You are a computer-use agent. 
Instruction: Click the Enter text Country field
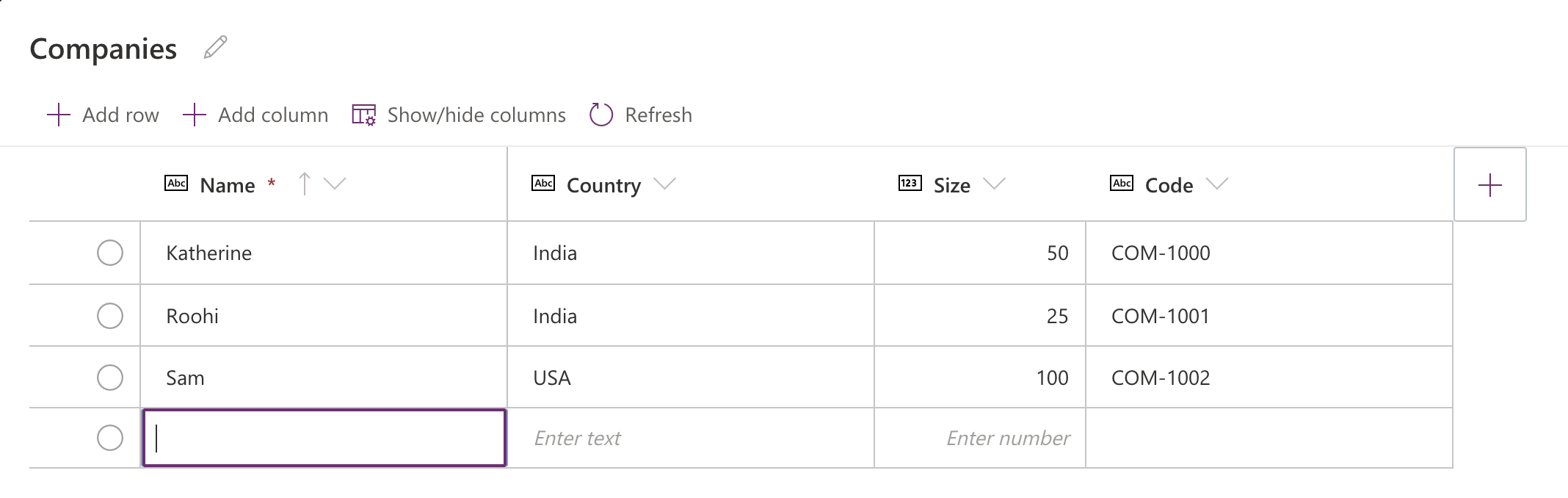pos(691,438)
